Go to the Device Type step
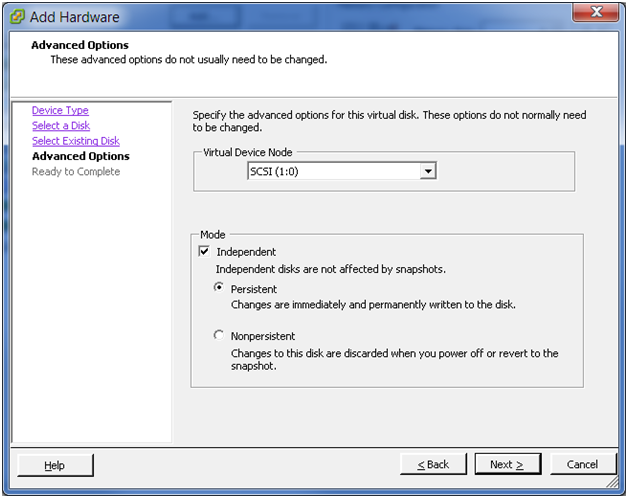This screenshot has width=628, height=498. click(x=60, y=110)
